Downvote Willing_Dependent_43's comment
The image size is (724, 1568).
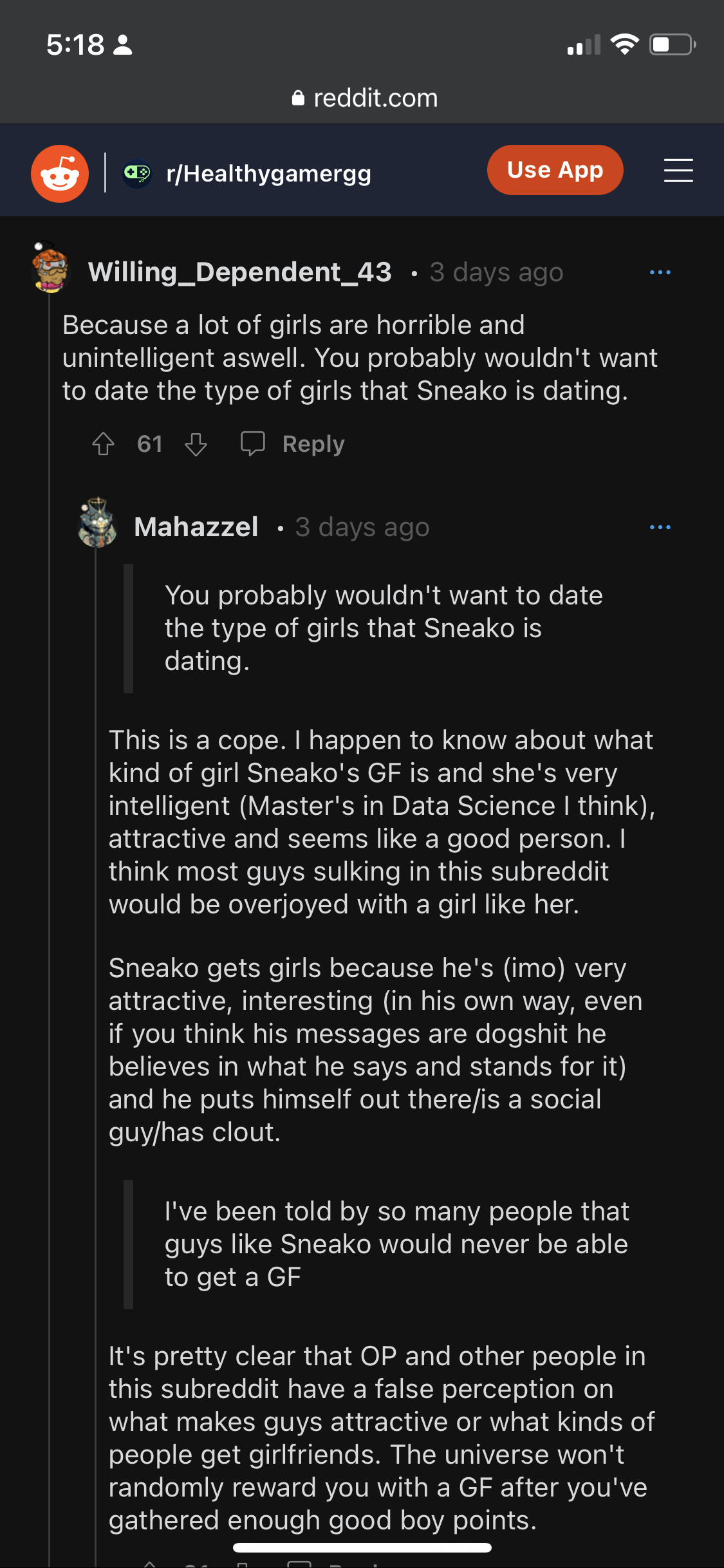196,444
